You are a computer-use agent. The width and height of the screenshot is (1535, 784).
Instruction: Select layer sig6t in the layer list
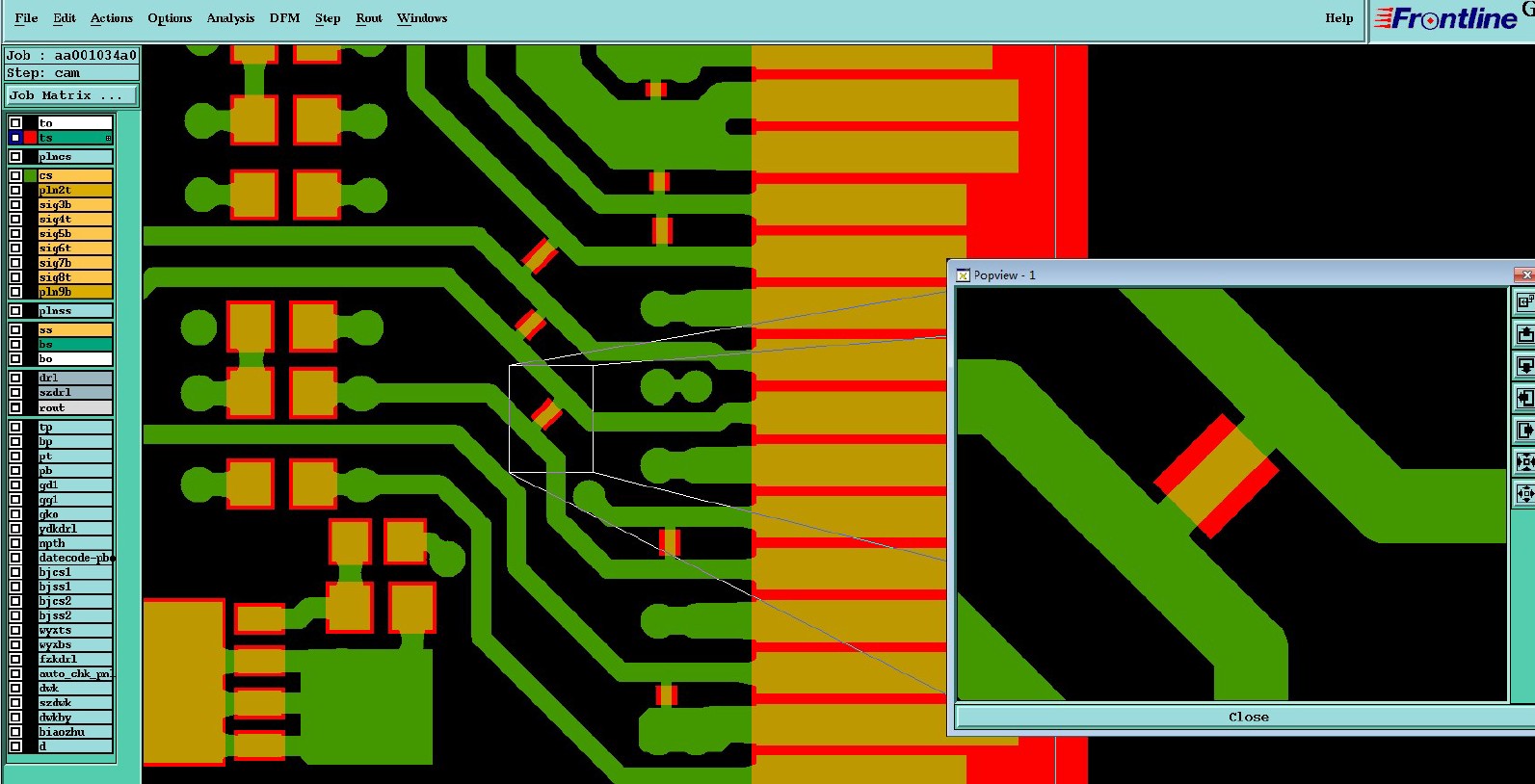click(x=75, y=248)
